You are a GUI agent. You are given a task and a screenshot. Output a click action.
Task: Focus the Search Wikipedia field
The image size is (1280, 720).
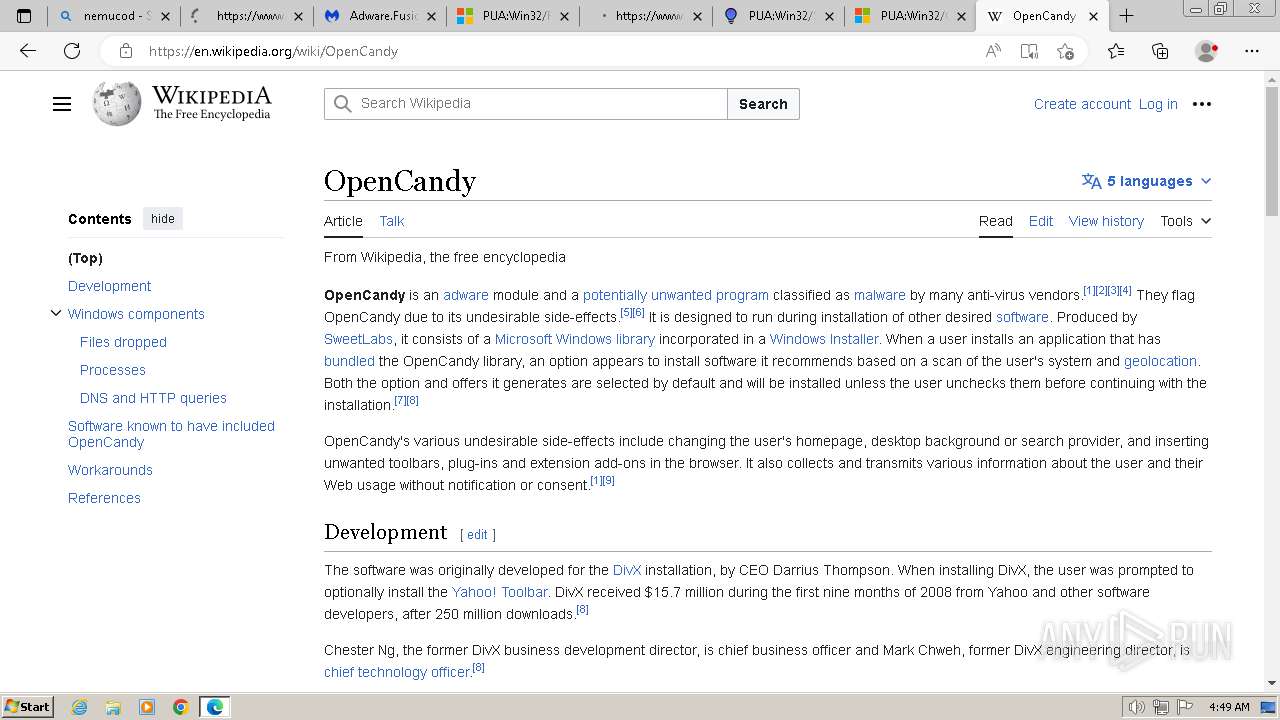click(526, 104)
